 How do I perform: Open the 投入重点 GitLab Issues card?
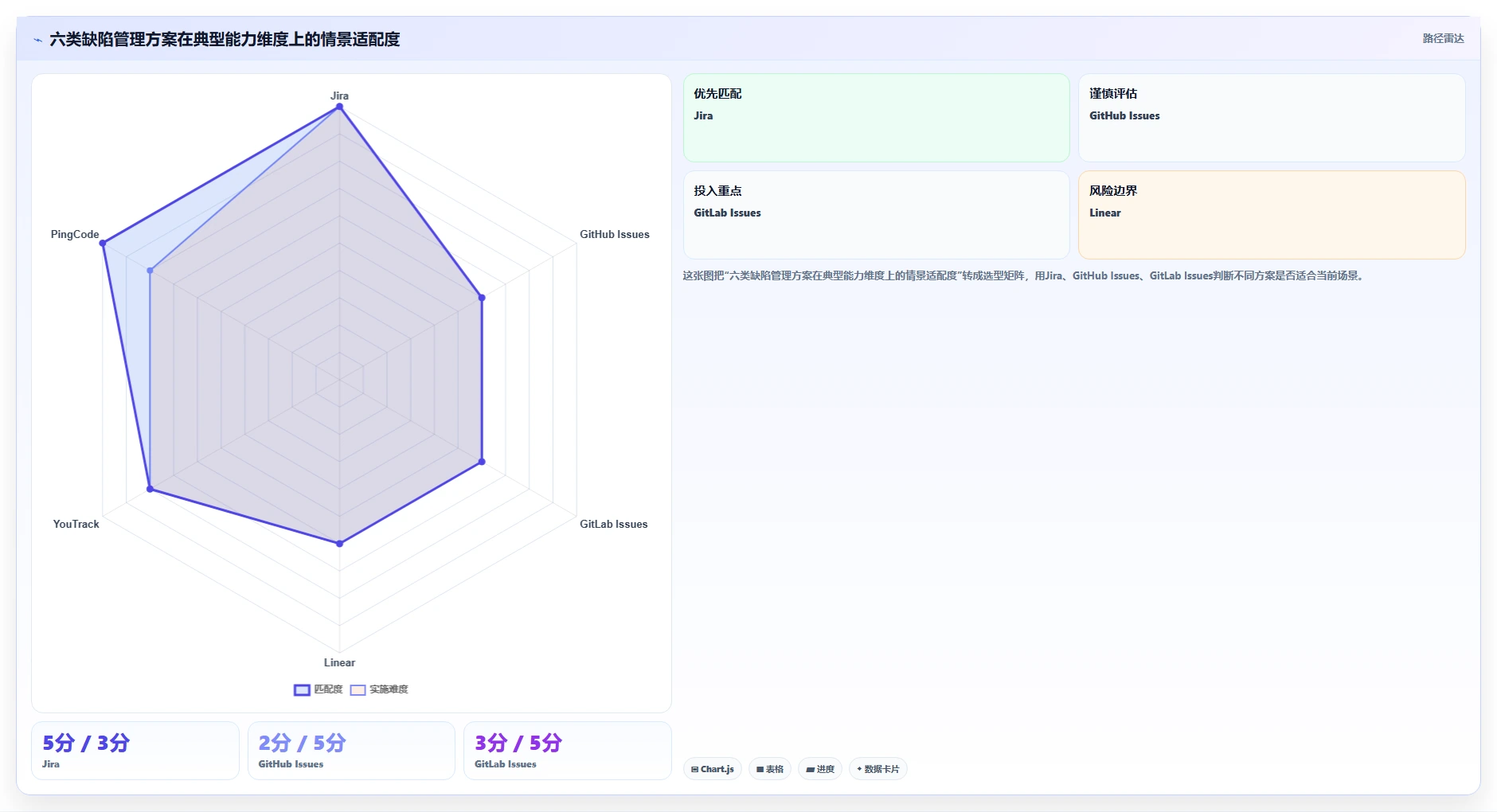coord(876,215)
